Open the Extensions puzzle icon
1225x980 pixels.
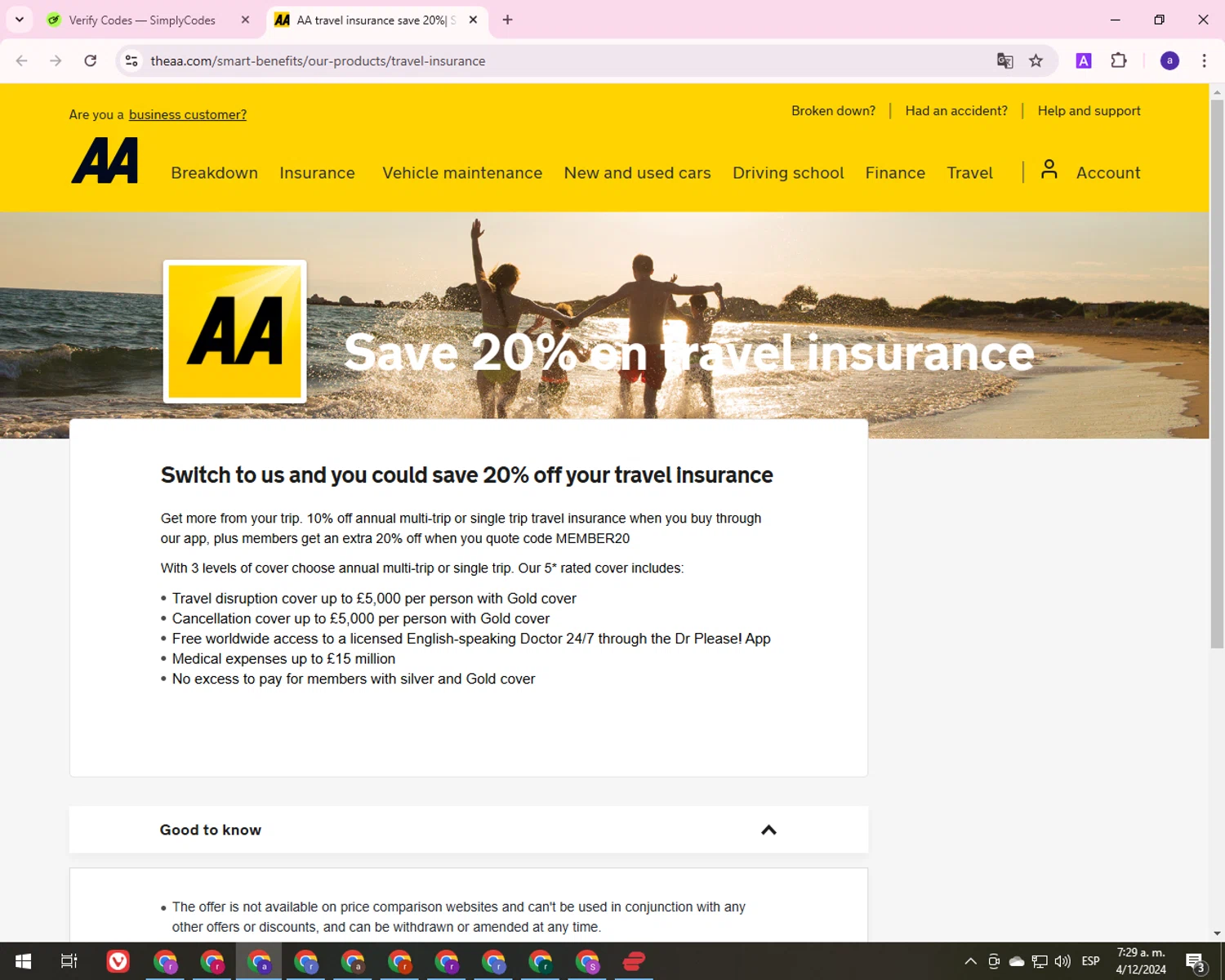coord(1119,61)
